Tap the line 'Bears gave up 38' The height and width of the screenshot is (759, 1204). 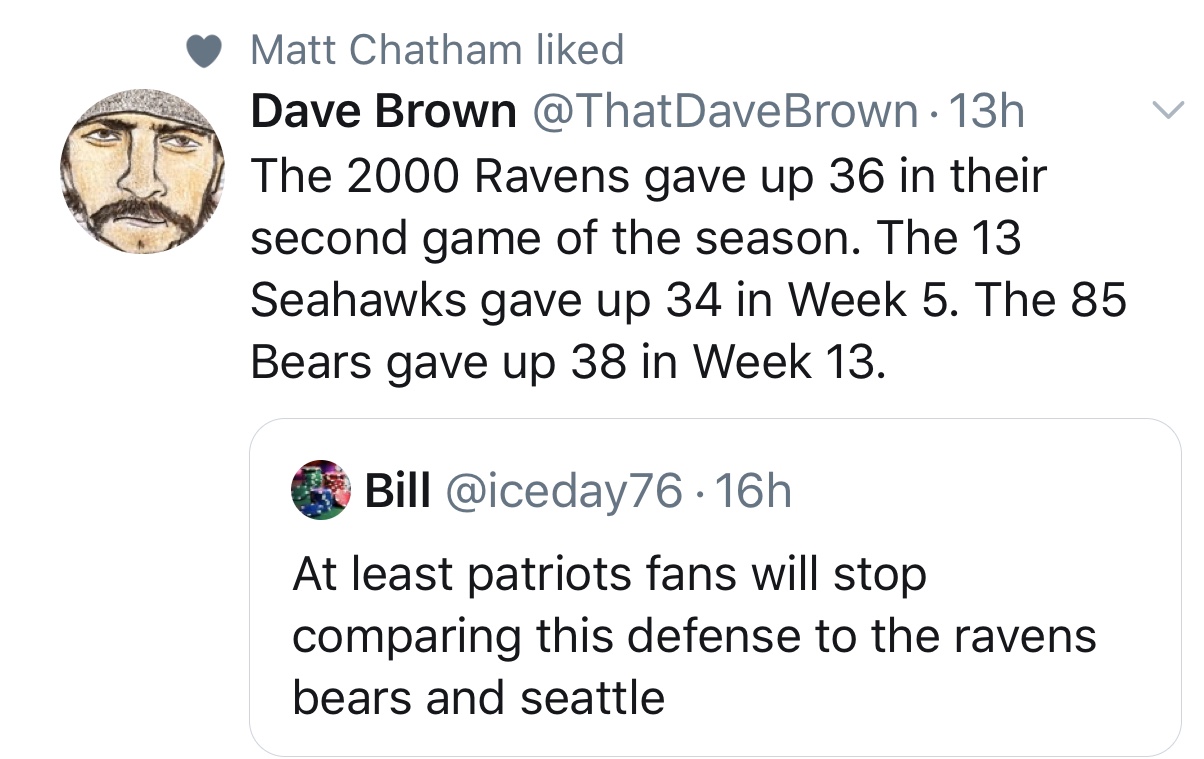pos(567,363)
